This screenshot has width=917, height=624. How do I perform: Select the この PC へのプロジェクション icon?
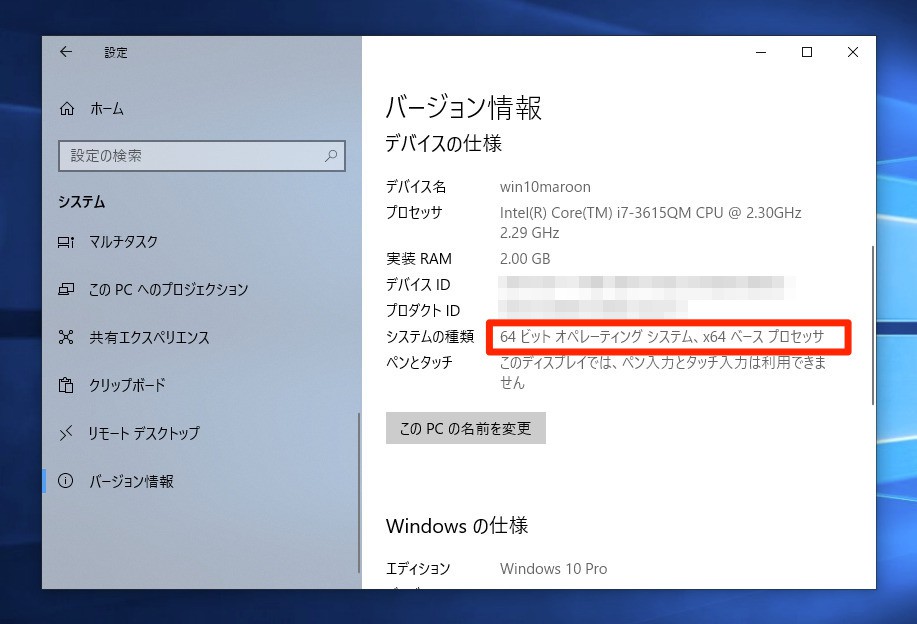pos(67,290)
